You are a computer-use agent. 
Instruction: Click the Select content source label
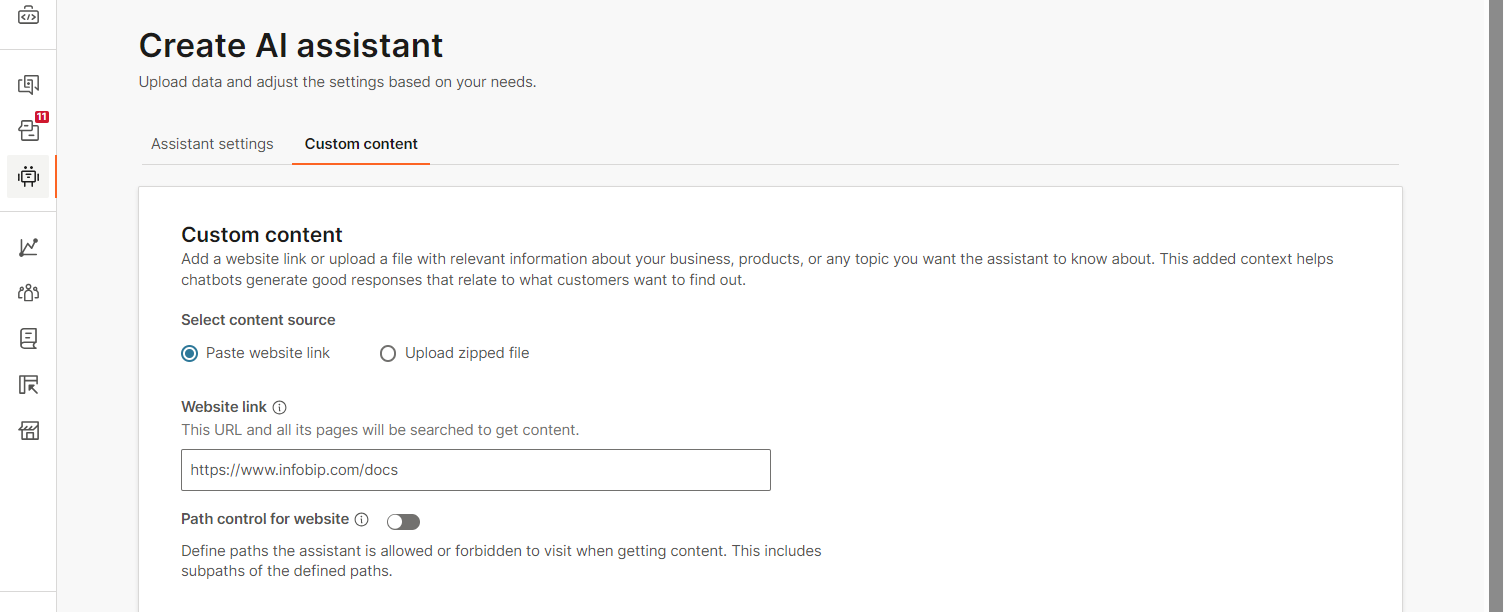tap(258, 320)
